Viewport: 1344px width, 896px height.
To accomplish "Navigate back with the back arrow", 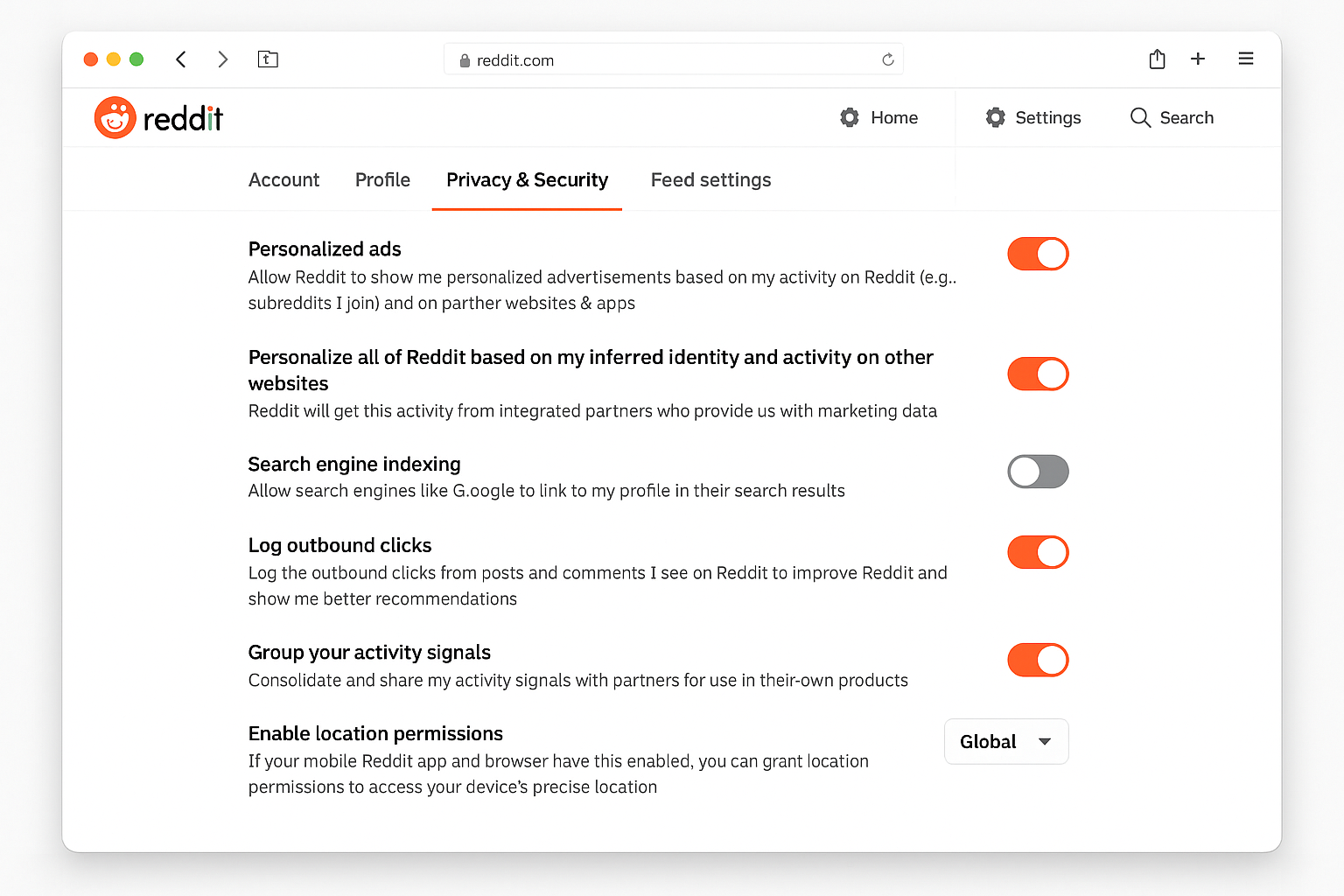I will click(x=181, y=59).
